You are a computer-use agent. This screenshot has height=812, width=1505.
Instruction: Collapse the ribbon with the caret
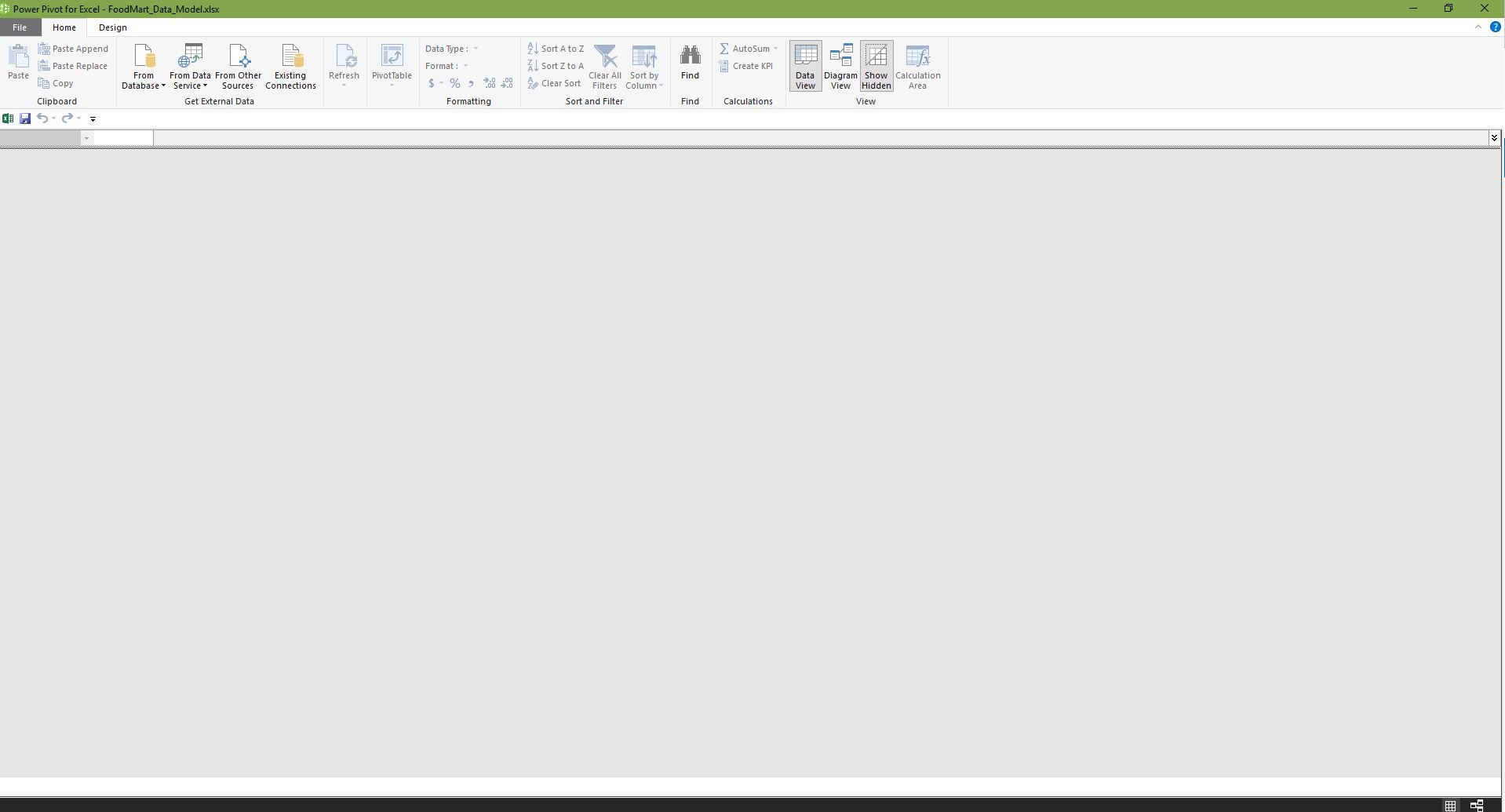point(1478,27)
